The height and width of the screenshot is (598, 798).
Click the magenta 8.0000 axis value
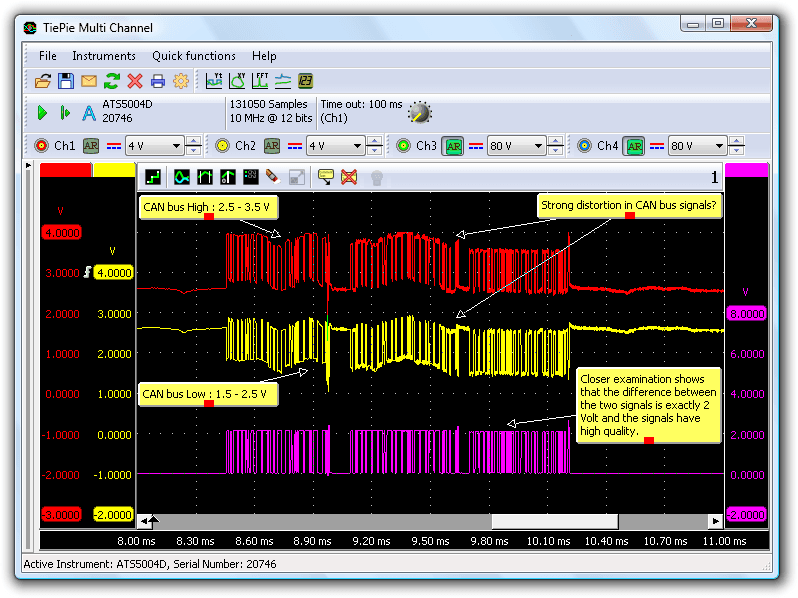tap(747, 314)
